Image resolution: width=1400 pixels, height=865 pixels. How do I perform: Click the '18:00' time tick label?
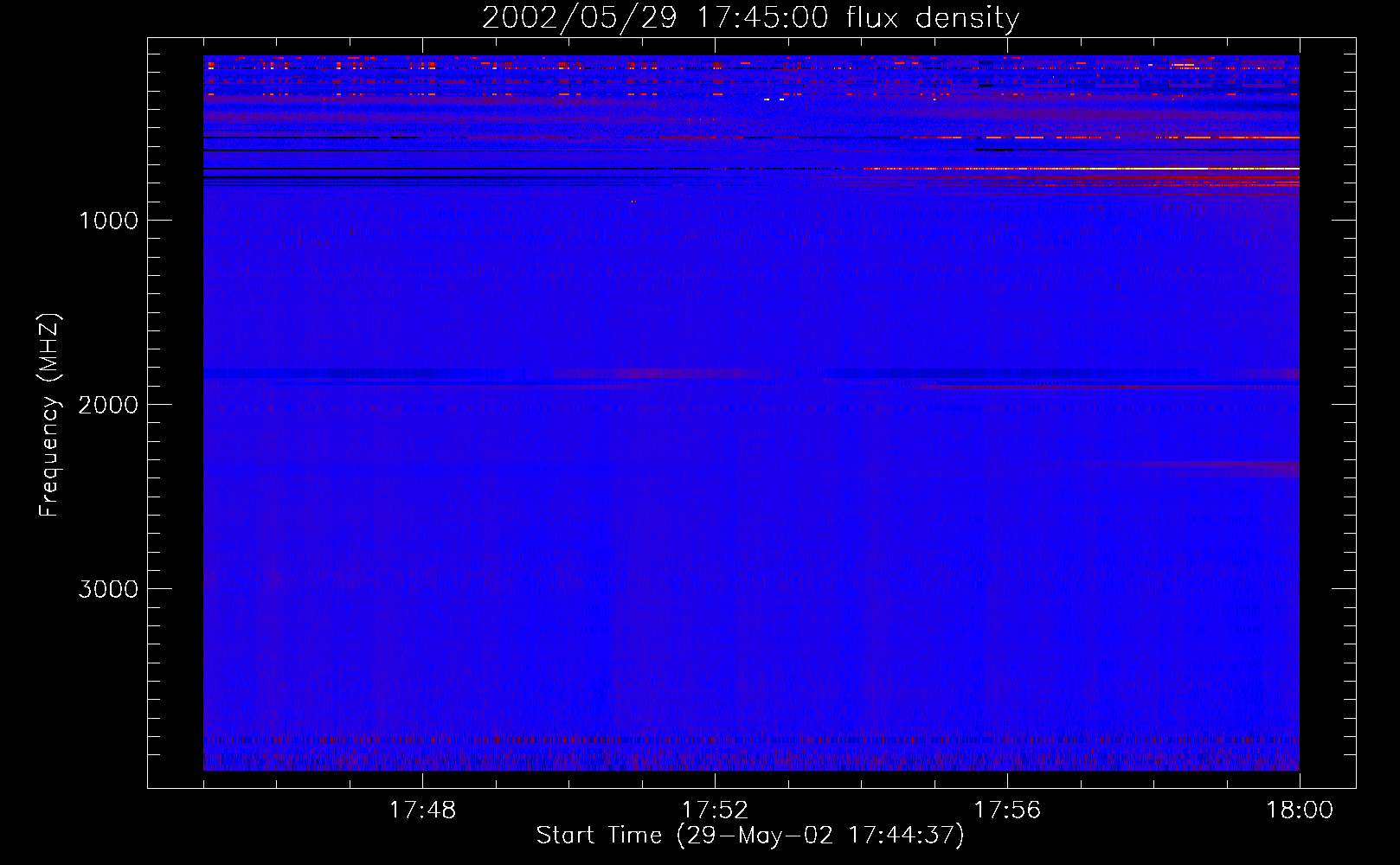pos(1300,811)
